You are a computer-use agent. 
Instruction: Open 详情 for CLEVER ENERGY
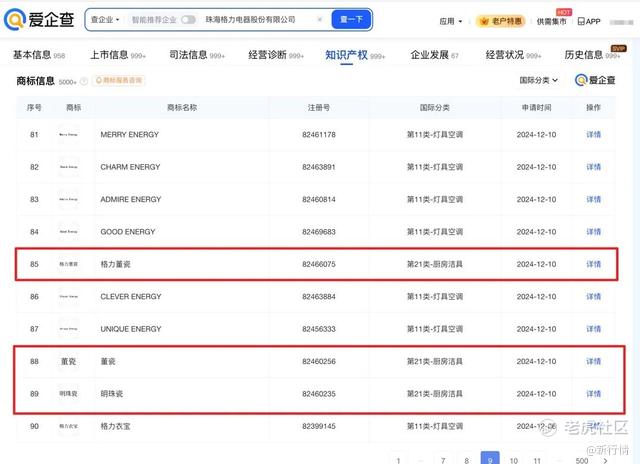593,296
